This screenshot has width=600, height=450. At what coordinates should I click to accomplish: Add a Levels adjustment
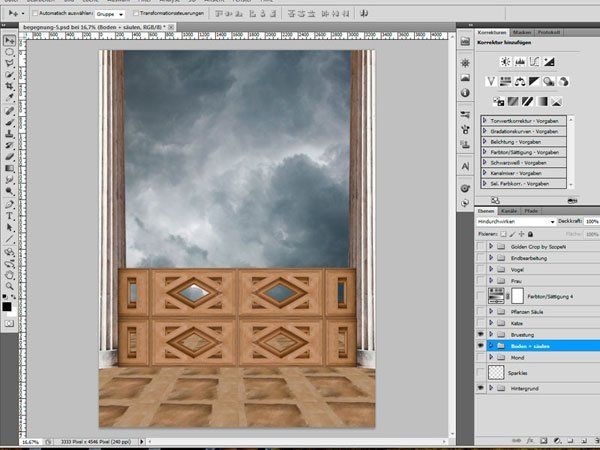click(x=520, y=62)
